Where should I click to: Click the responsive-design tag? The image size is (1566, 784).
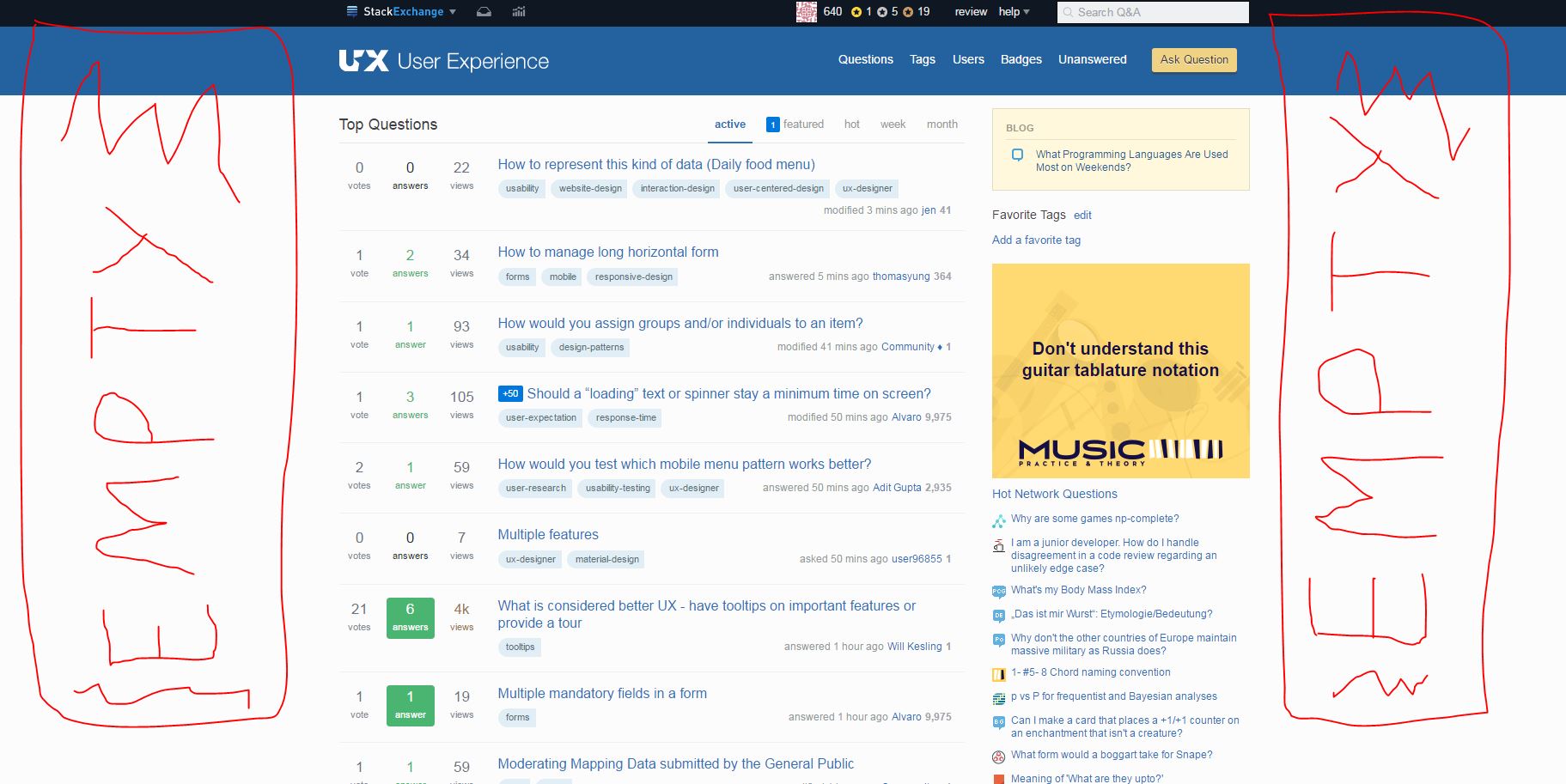point(634,277)
